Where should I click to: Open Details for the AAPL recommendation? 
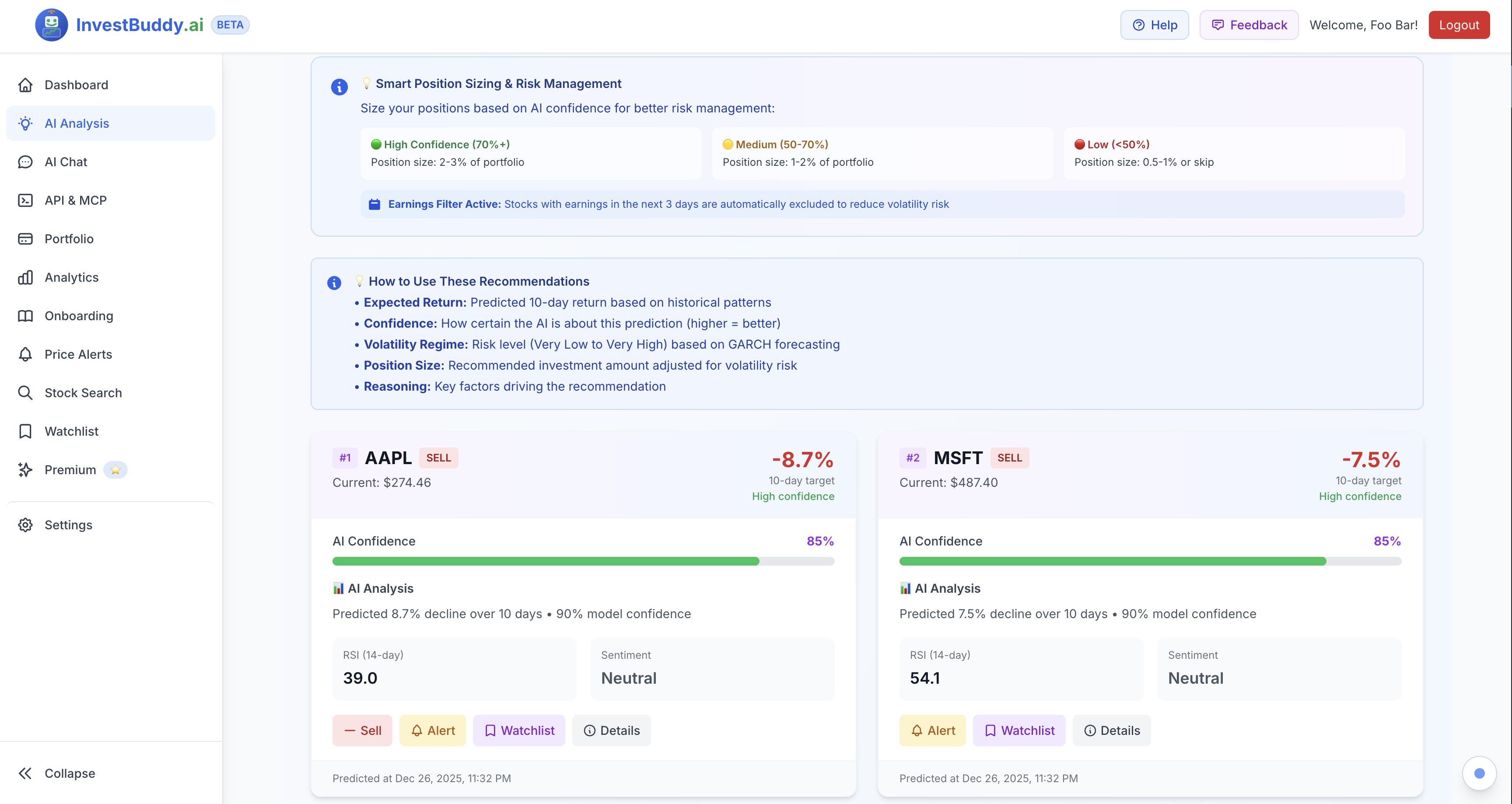(611, 730)
